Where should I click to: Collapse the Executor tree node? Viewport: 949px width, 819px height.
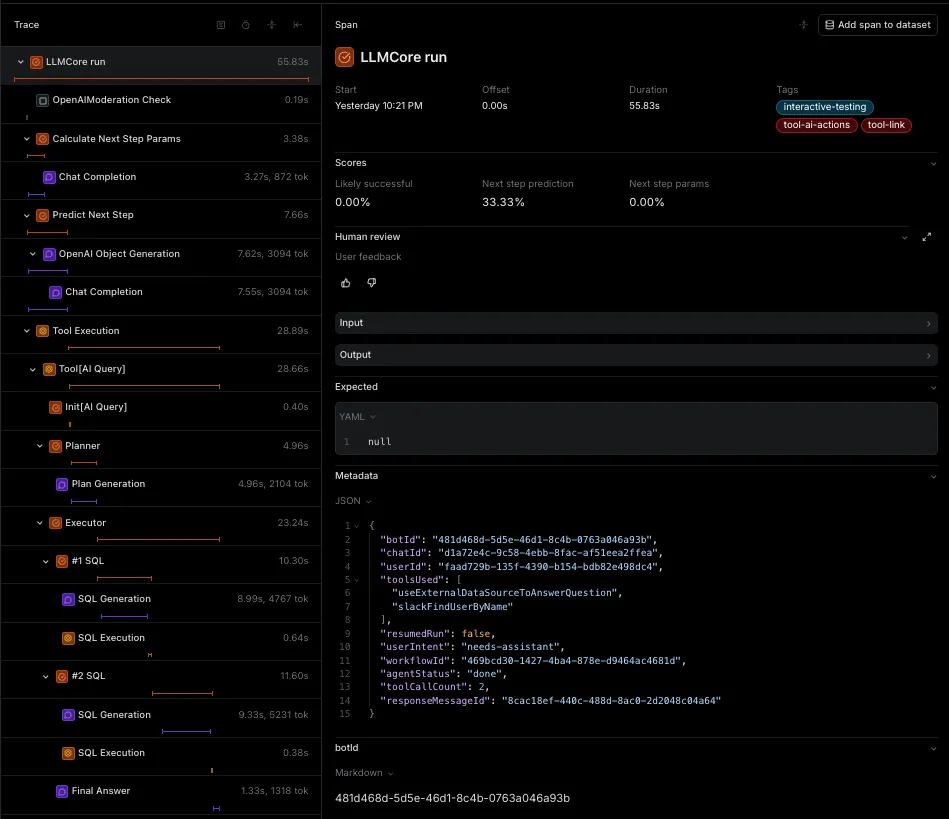(40, 523)
